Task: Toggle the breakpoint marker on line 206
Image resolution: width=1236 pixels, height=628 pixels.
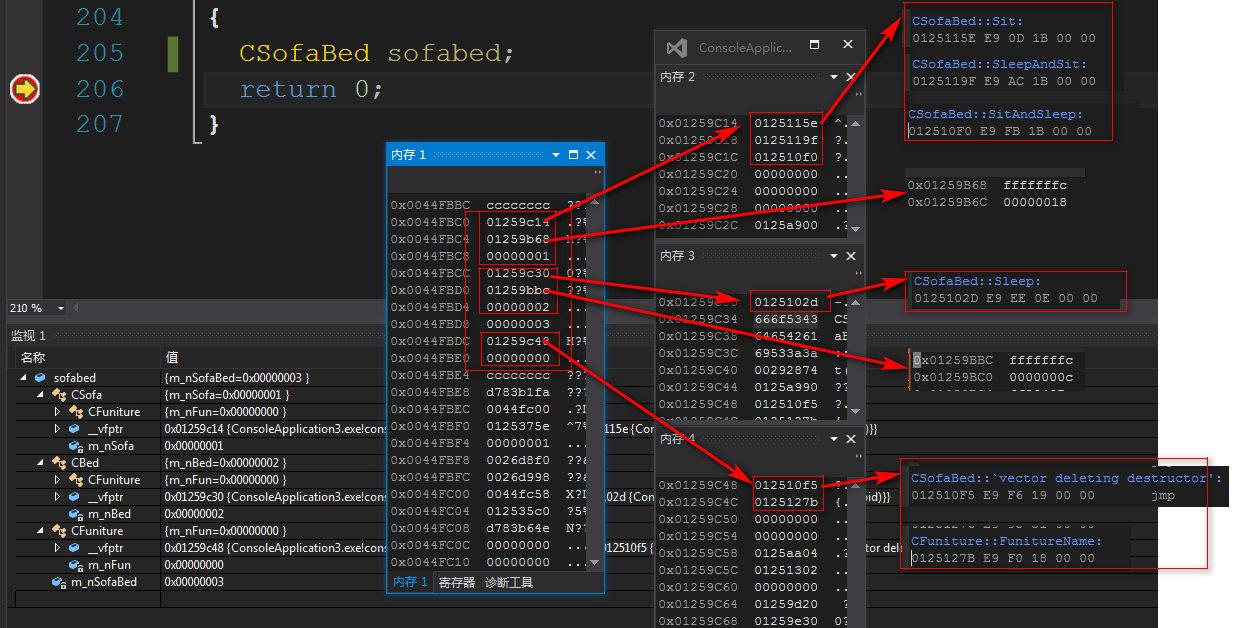Action: (24, 90)
